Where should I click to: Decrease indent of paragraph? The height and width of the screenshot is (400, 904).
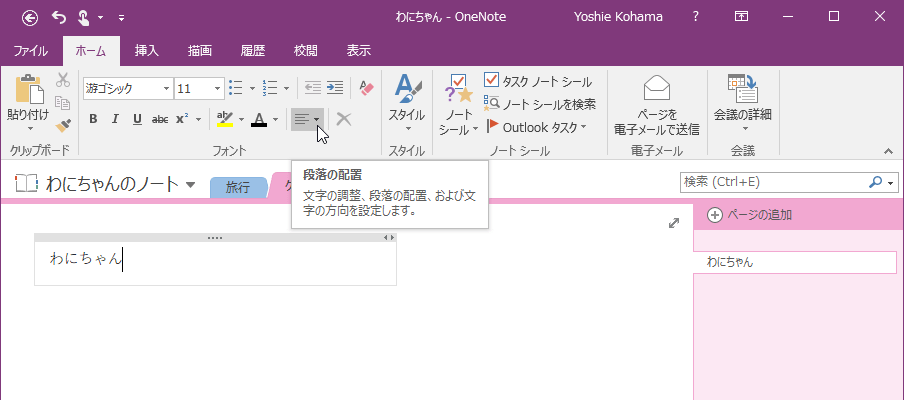tap(313, 88)
